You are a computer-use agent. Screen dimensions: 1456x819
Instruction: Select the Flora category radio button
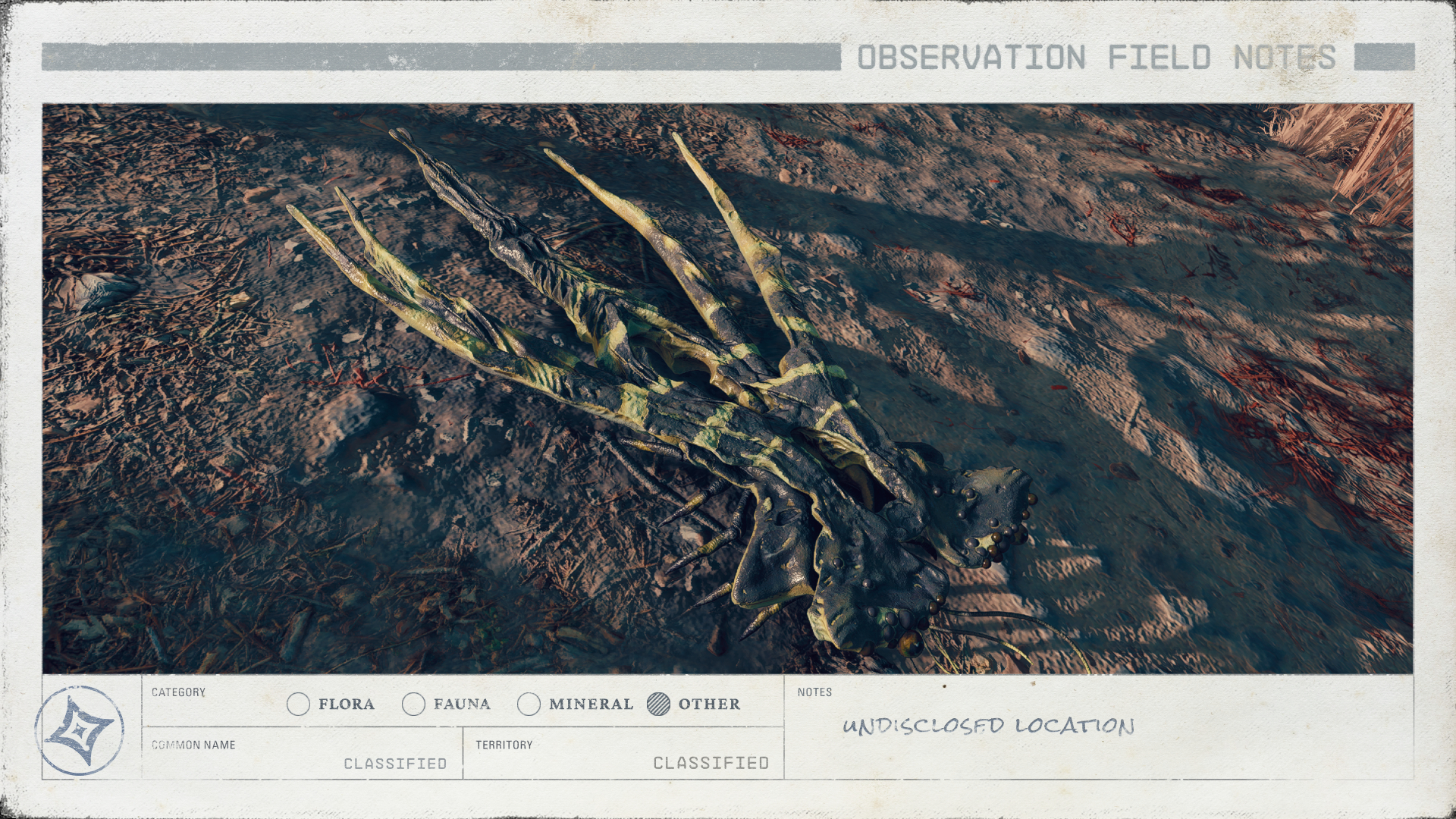click(298, 704)
